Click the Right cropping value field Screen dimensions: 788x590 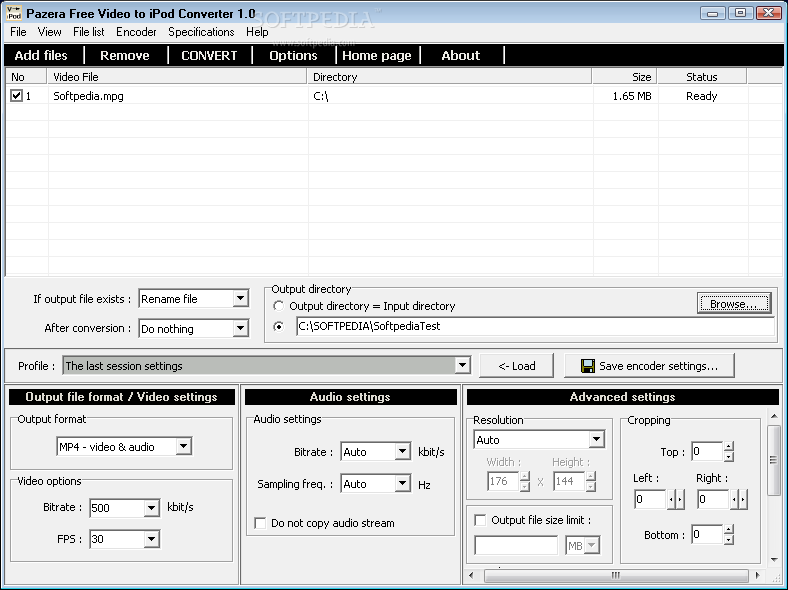[x=713, y=500]
